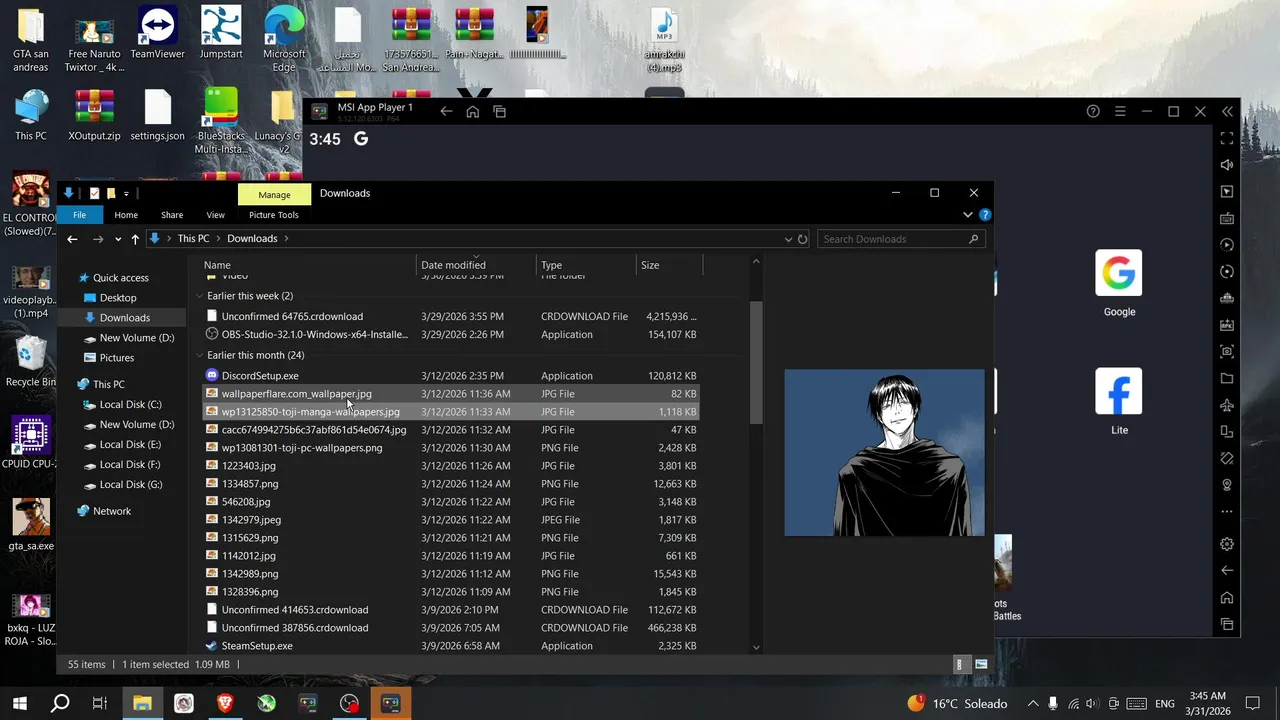Click This PC in the address bar
The image size is (1280, 720).
(x=193, y=239)
